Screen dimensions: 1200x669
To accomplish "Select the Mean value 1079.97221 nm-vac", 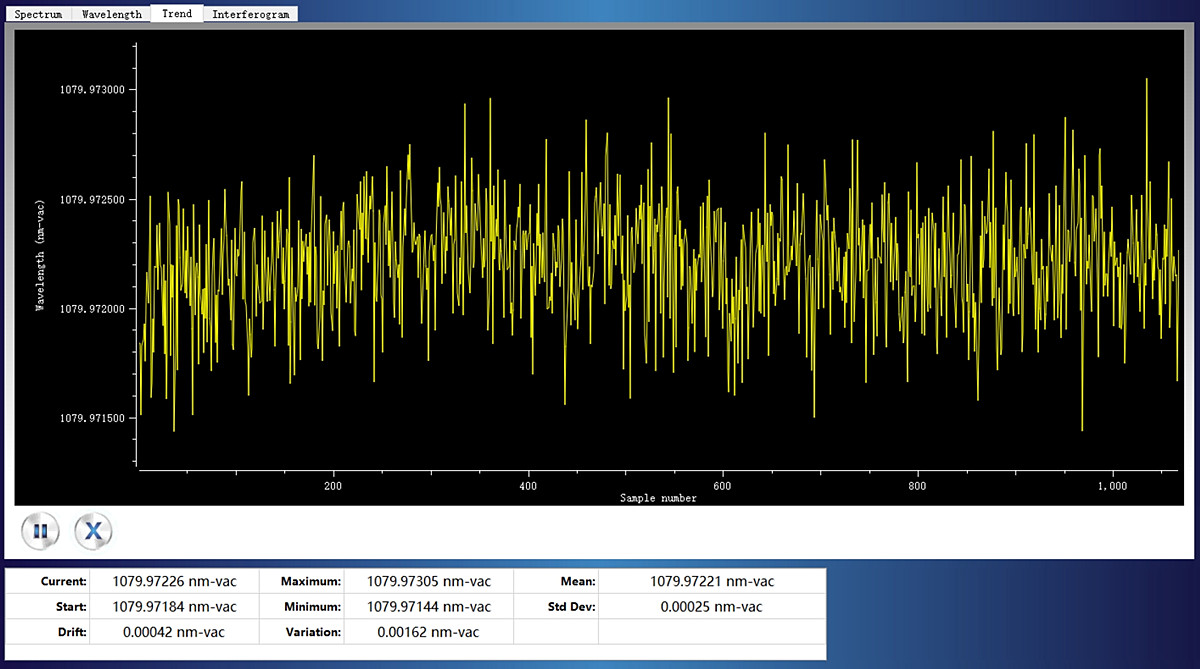I will [712, 581].
